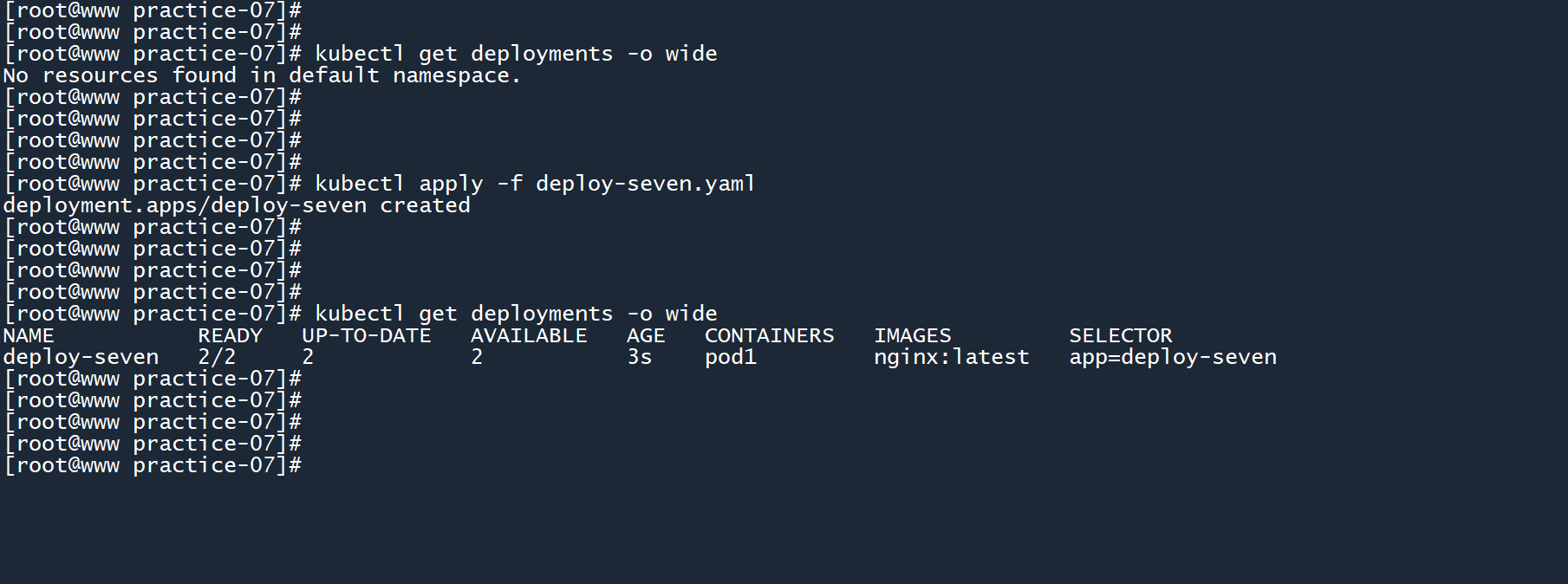Click the last empty prompt line
1568x584 pixels.
point(153,465)
